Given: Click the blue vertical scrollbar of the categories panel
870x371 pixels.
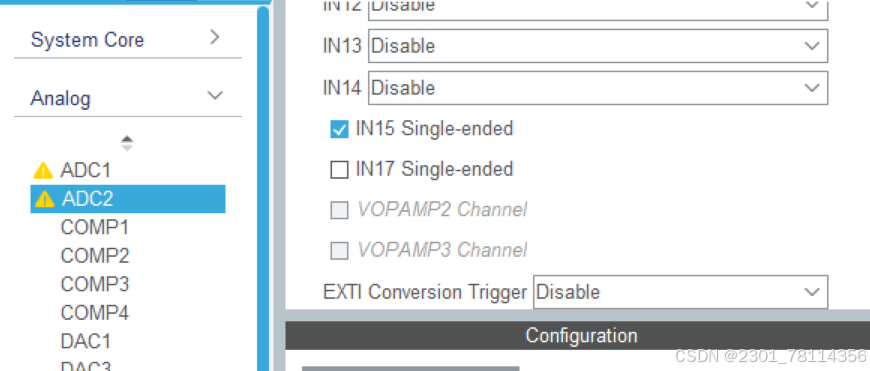Looking at the screenshot, I should click(x=263, y=189).
